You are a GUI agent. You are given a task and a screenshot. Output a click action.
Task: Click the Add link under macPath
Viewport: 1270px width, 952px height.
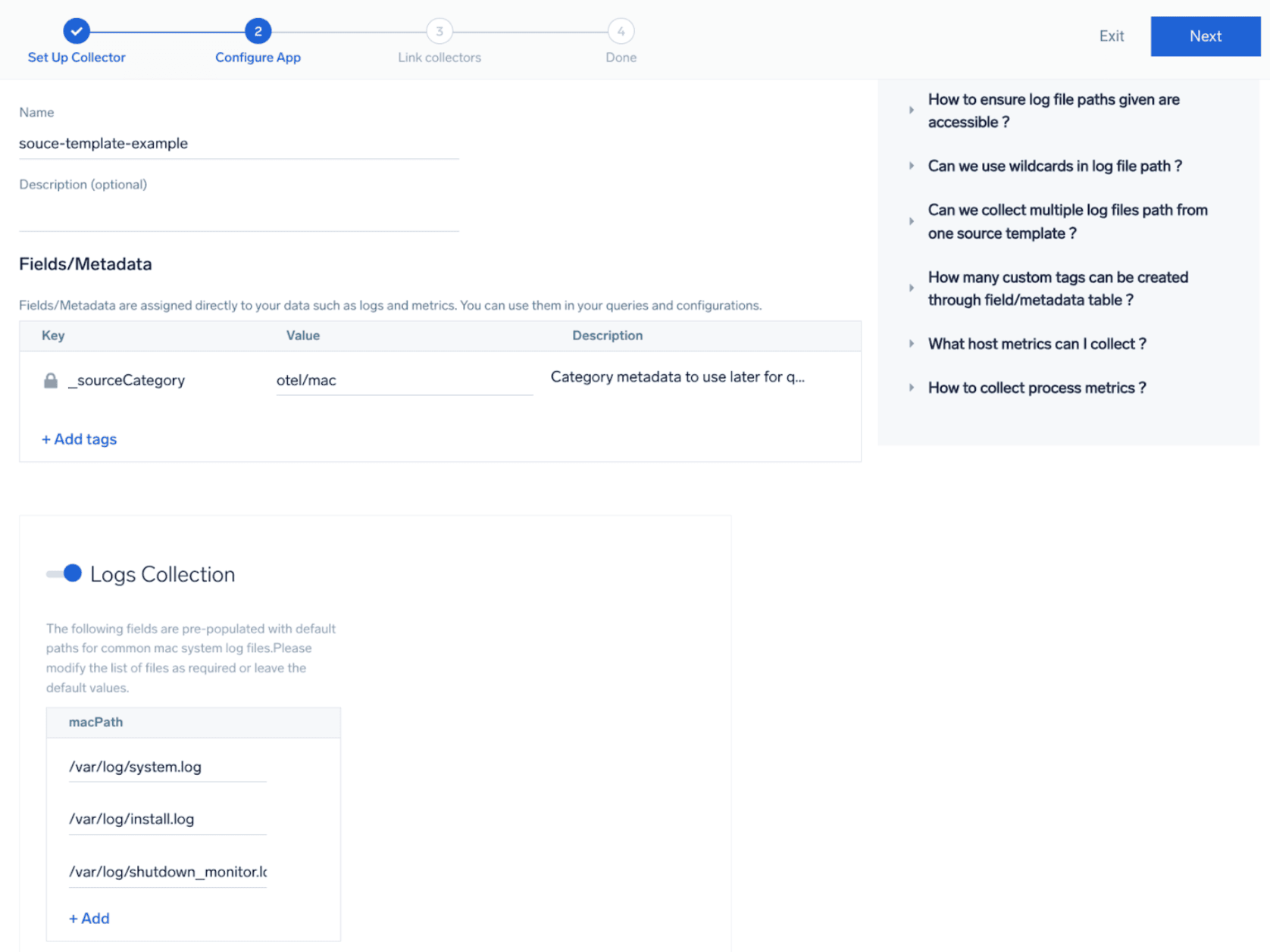89,919
